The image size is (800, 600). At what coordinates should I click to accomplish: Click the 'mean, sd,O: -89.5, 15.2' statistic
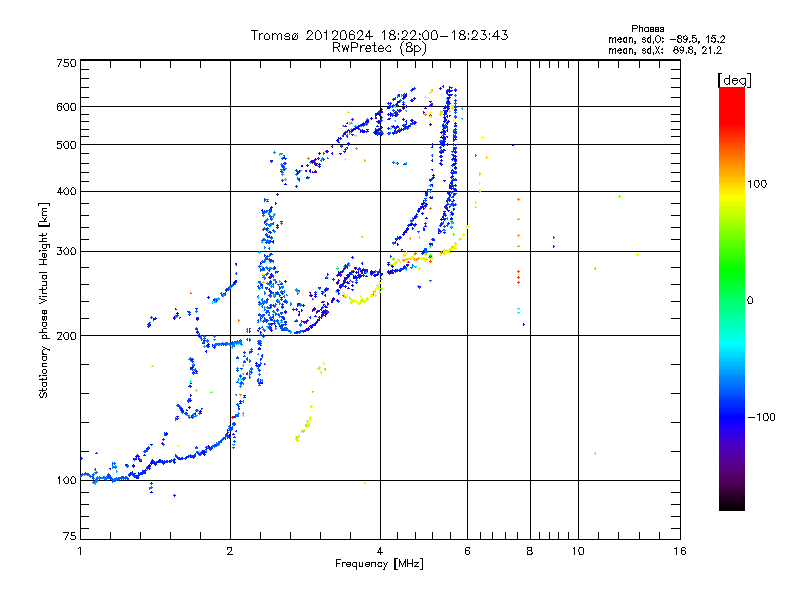tap(666, 39)
